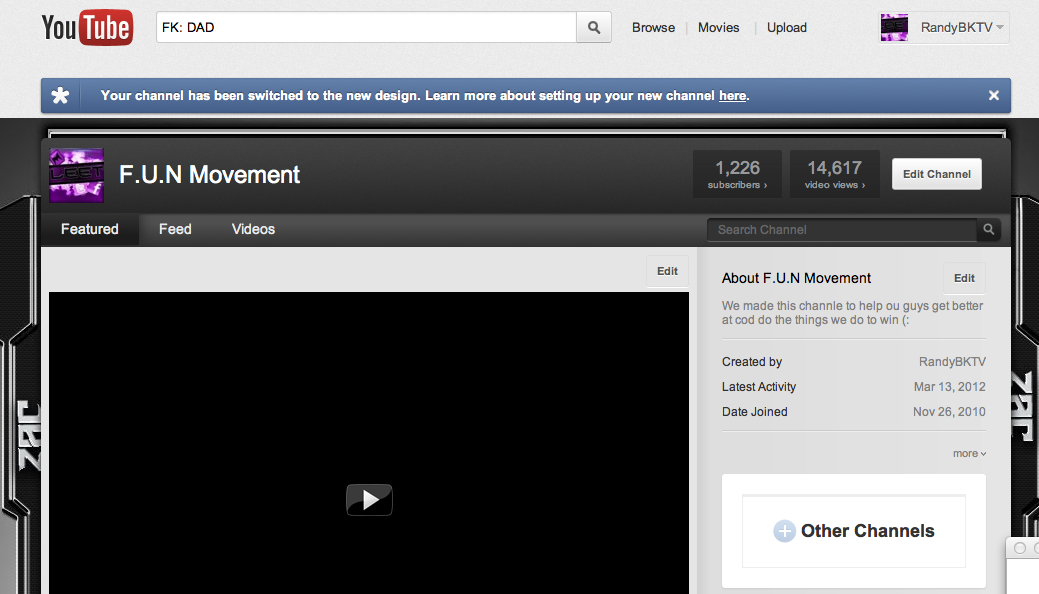Screen dimensions: 1039x594
Task: Click the Other Channels label
Action: 867,531
